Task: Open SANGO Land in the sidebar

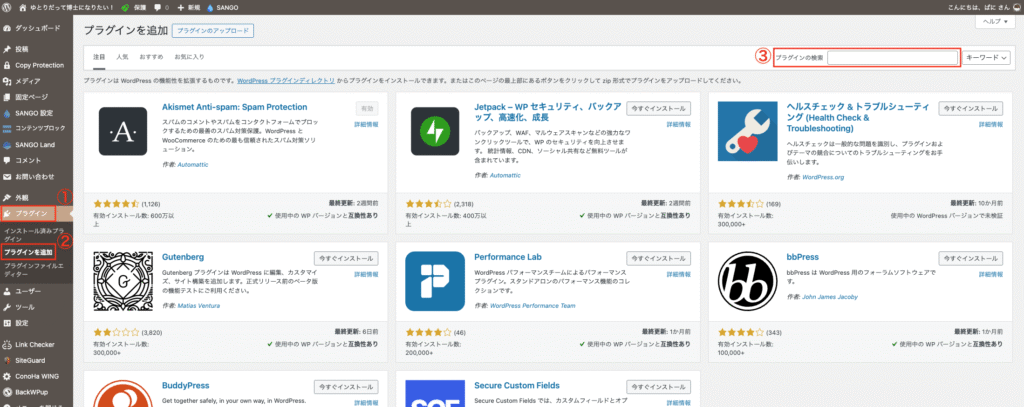Action: coord(37,144)
